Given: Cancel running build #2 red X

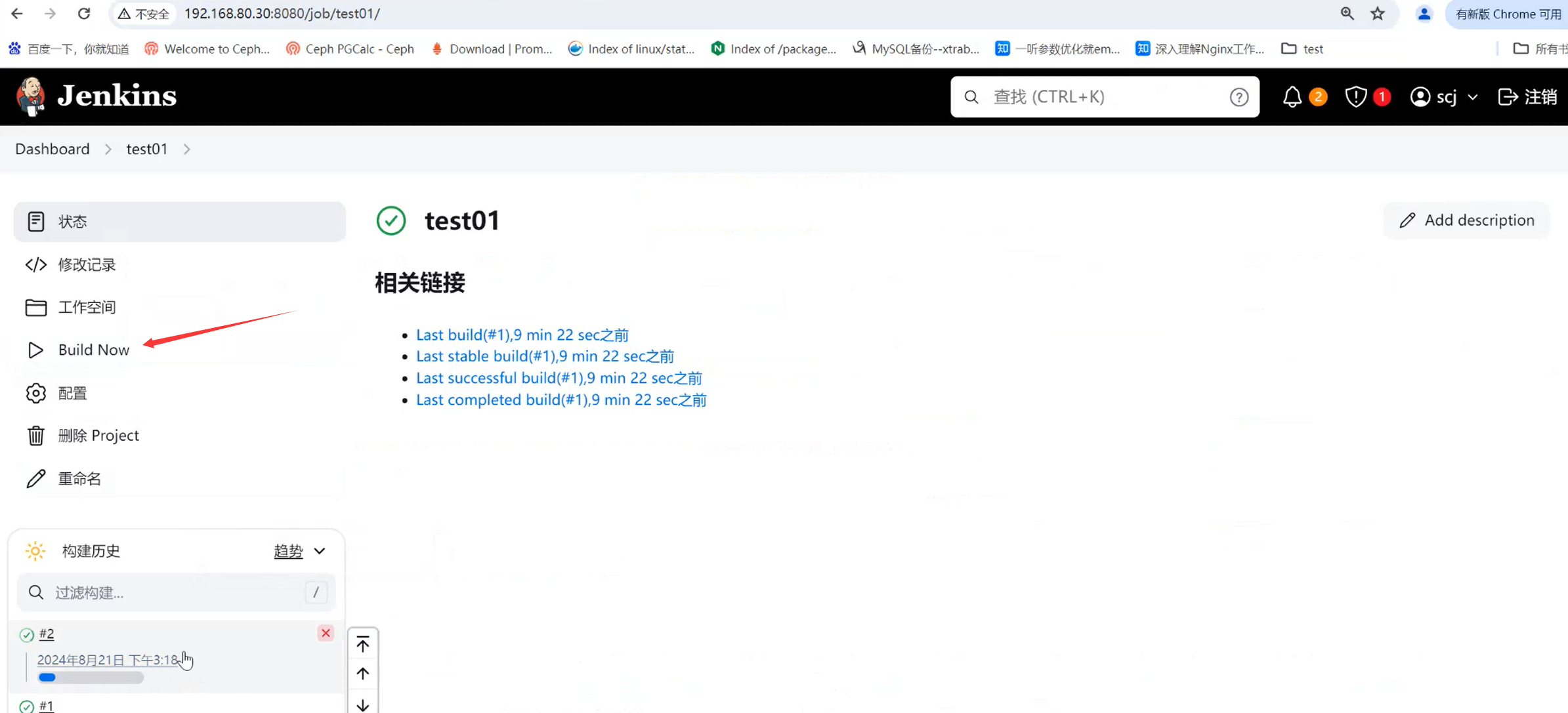Looking at the screenshot, I should click(x=326, y=633).
